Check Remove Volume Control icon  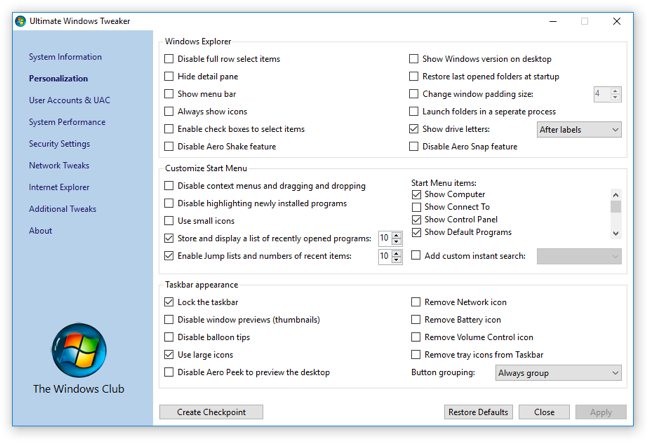(x=416, y=337)
